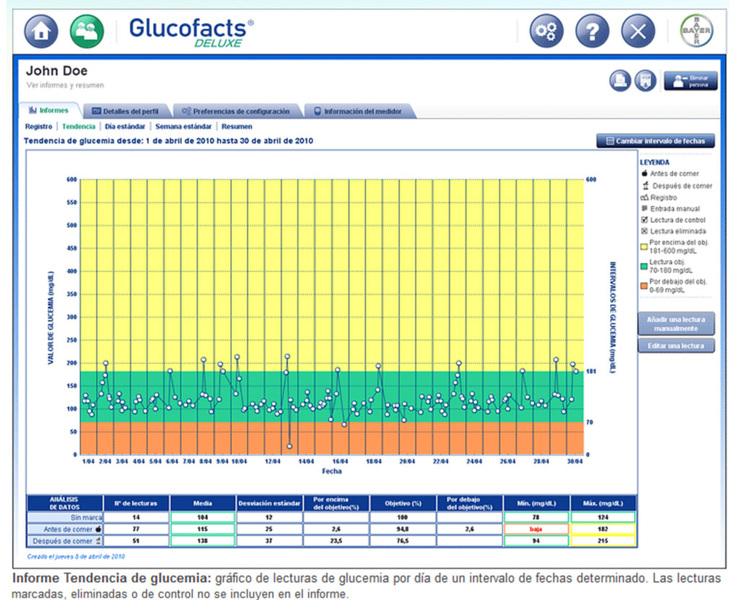The height and width of the screenshot is (600, 740).
Task: Click the red 'baja' minimum cell
Action: tap(536, 529)
